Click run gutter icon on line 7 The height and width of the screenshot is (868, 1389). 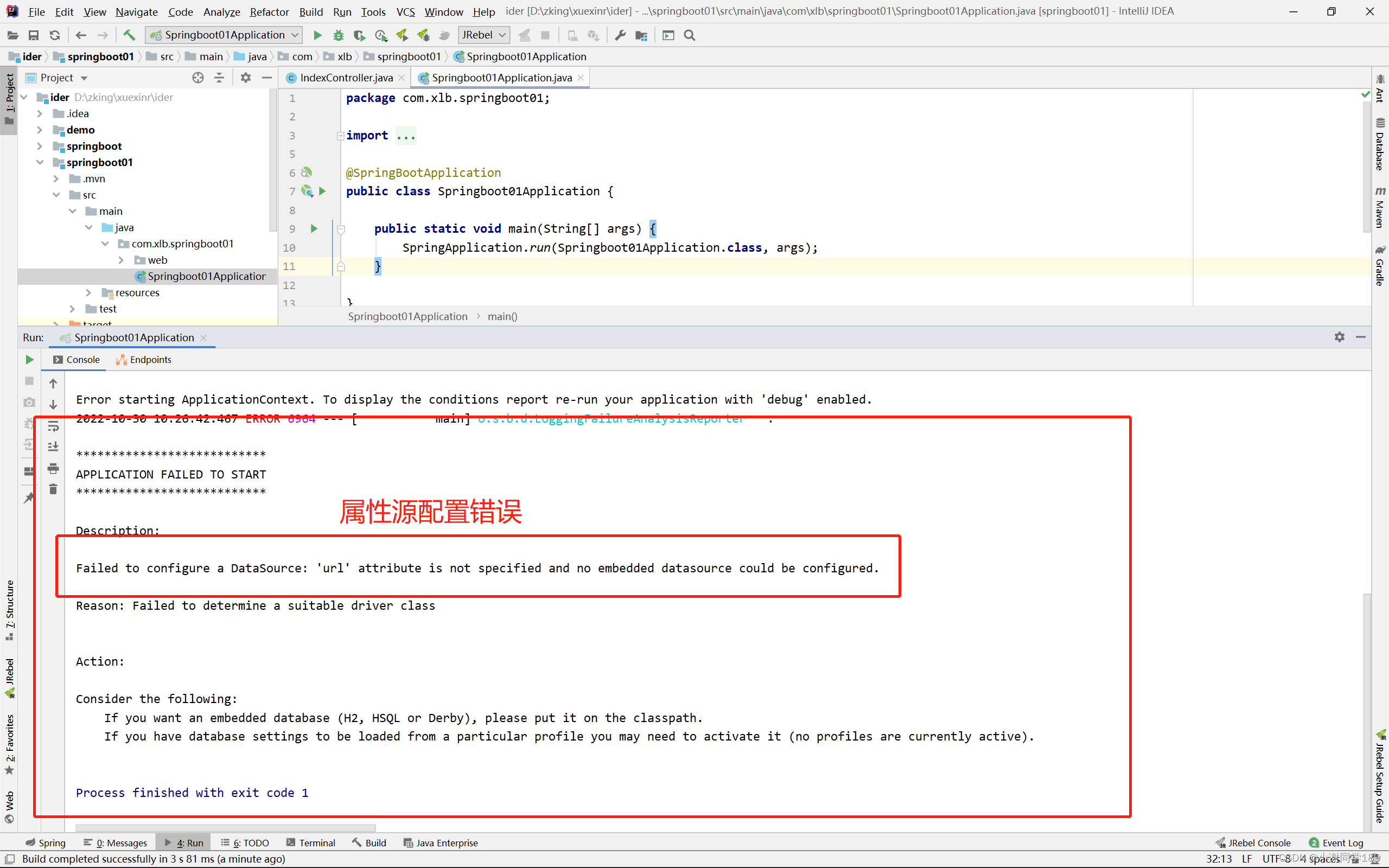[323, 191]
